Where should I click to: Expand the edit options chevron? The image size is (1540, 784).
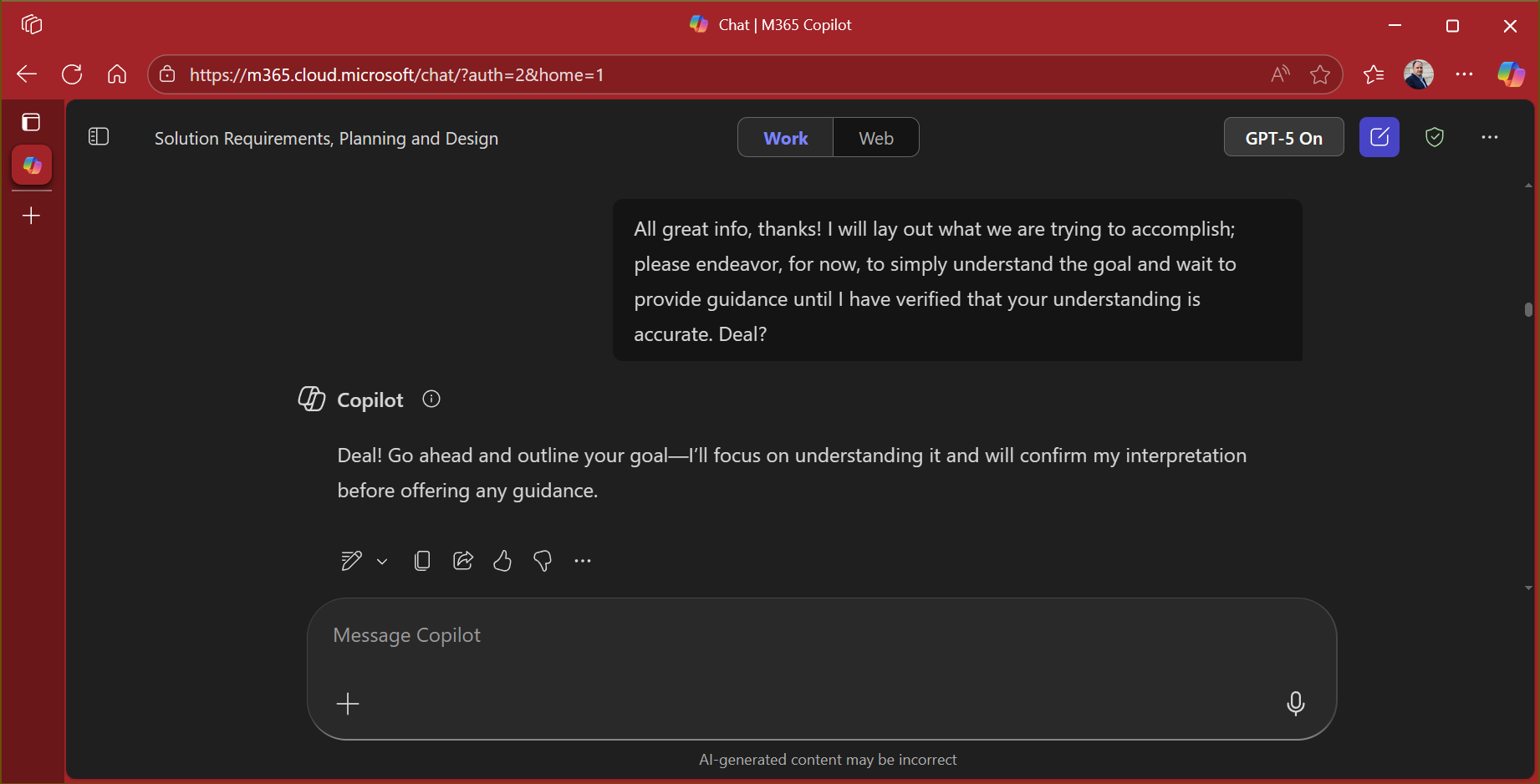pos(382,562)
